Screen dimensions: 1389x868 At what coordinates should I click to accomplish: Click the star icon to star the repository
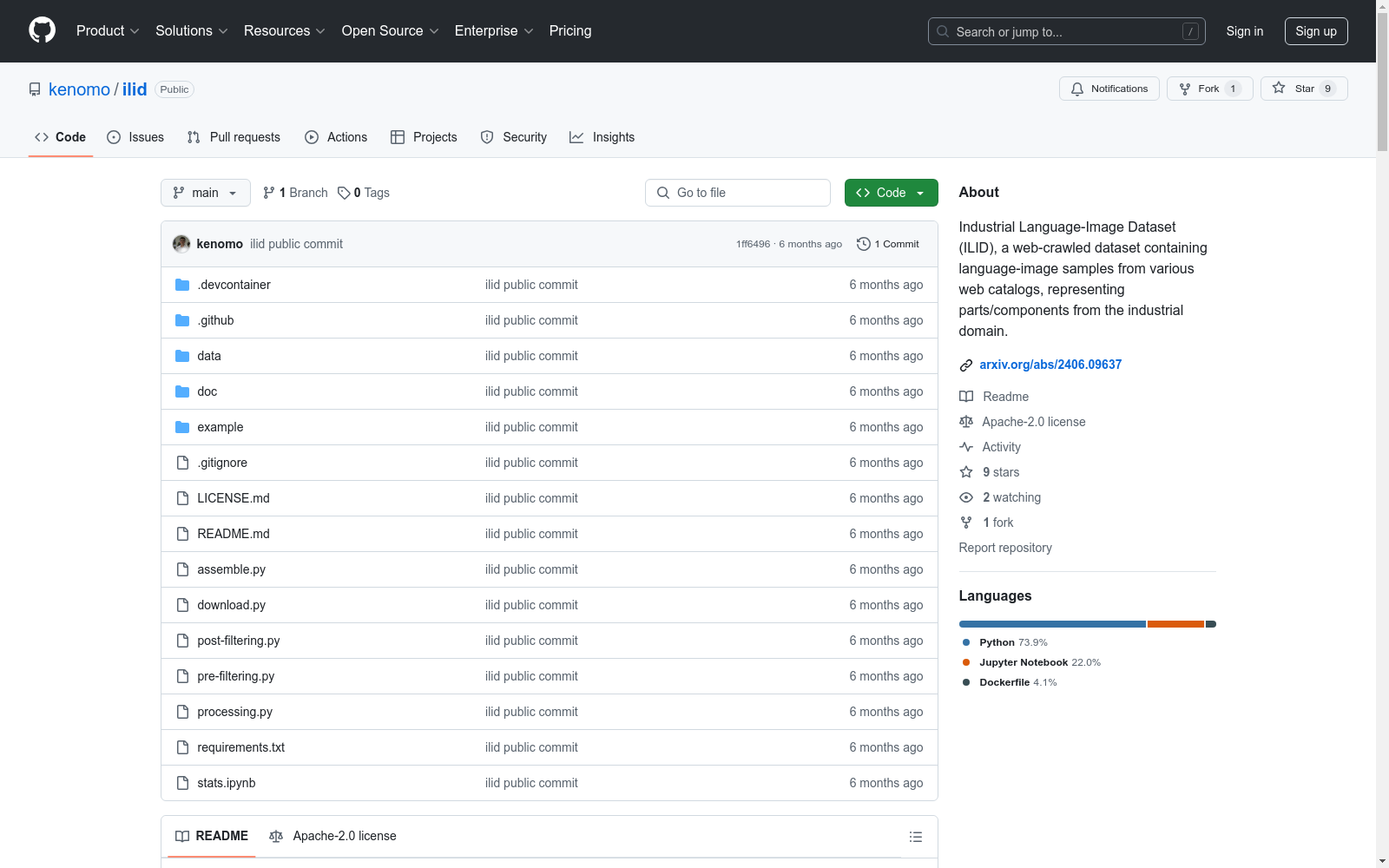point(1279,89)
